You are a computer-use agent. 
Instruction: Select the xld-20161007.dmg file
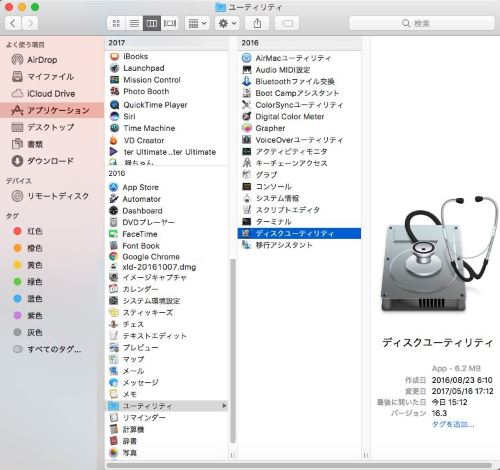167,267
